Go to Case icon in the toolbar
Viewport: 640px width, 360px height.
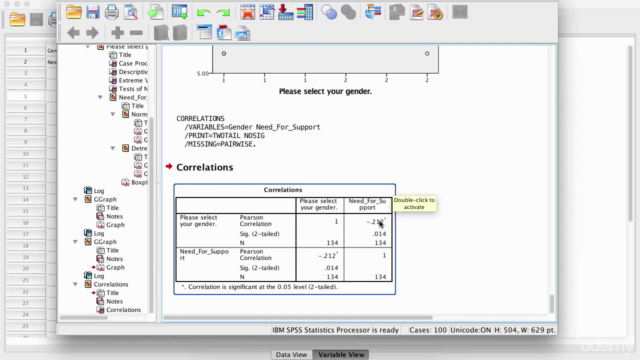[x=267, y=12]
